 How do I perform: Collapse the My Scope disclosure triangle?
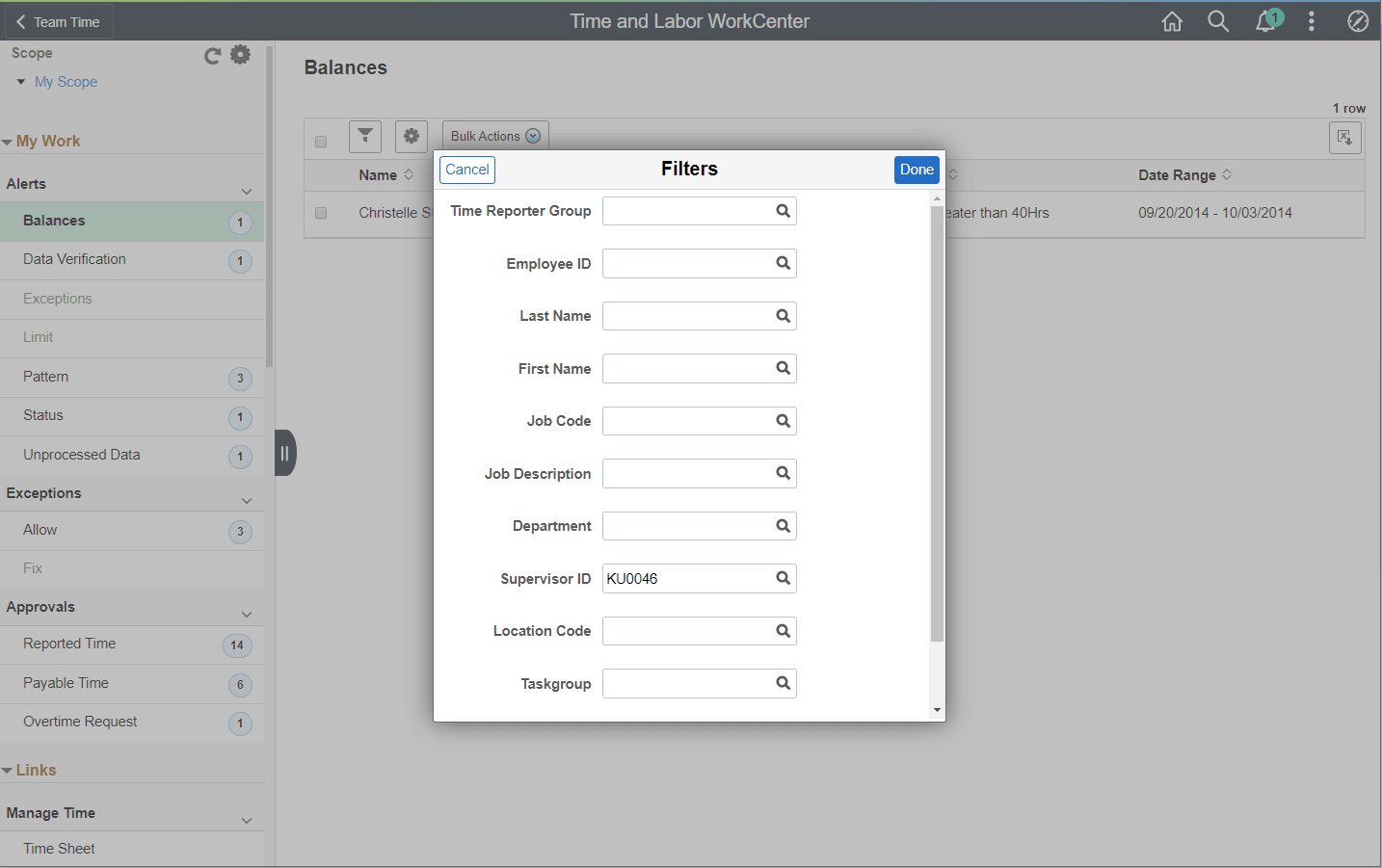(20, 82)
